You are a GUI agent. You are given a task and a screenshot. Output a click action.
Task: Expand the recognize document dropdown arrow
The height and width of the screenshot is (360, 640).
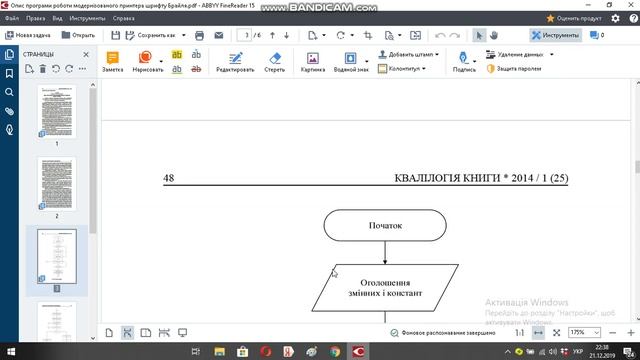pyautogui.click(x=400, y=36)
